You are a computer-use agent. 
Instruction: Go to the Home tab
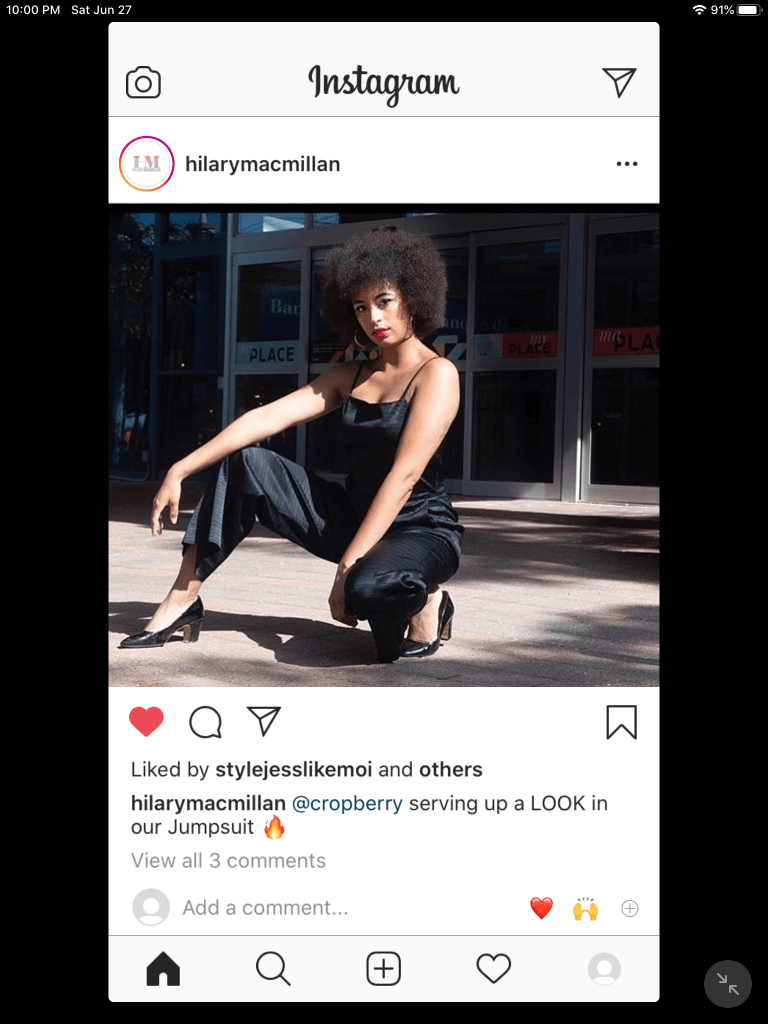tap(163, 968)
